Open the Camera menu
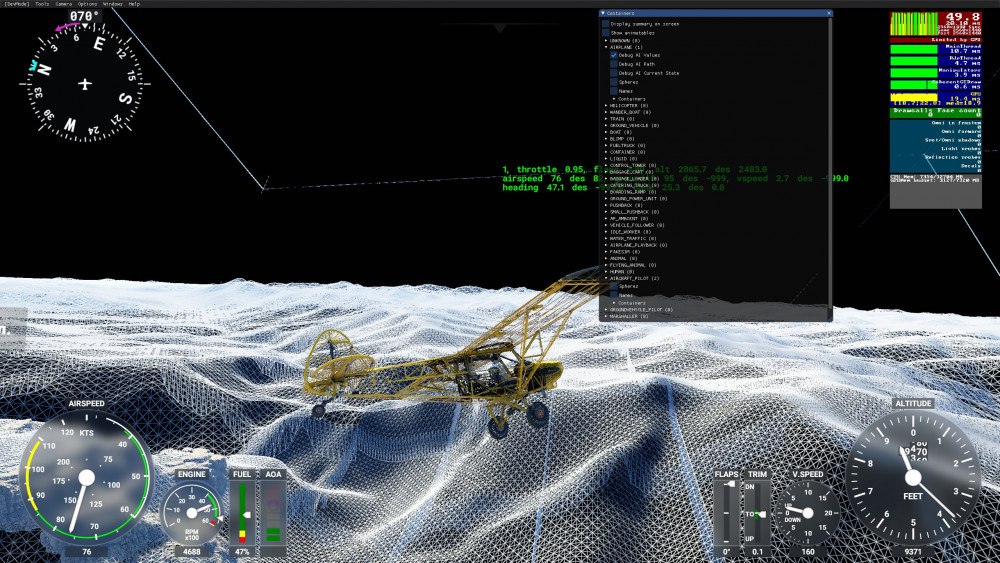 pyautogui.click(x=64, y=4)
